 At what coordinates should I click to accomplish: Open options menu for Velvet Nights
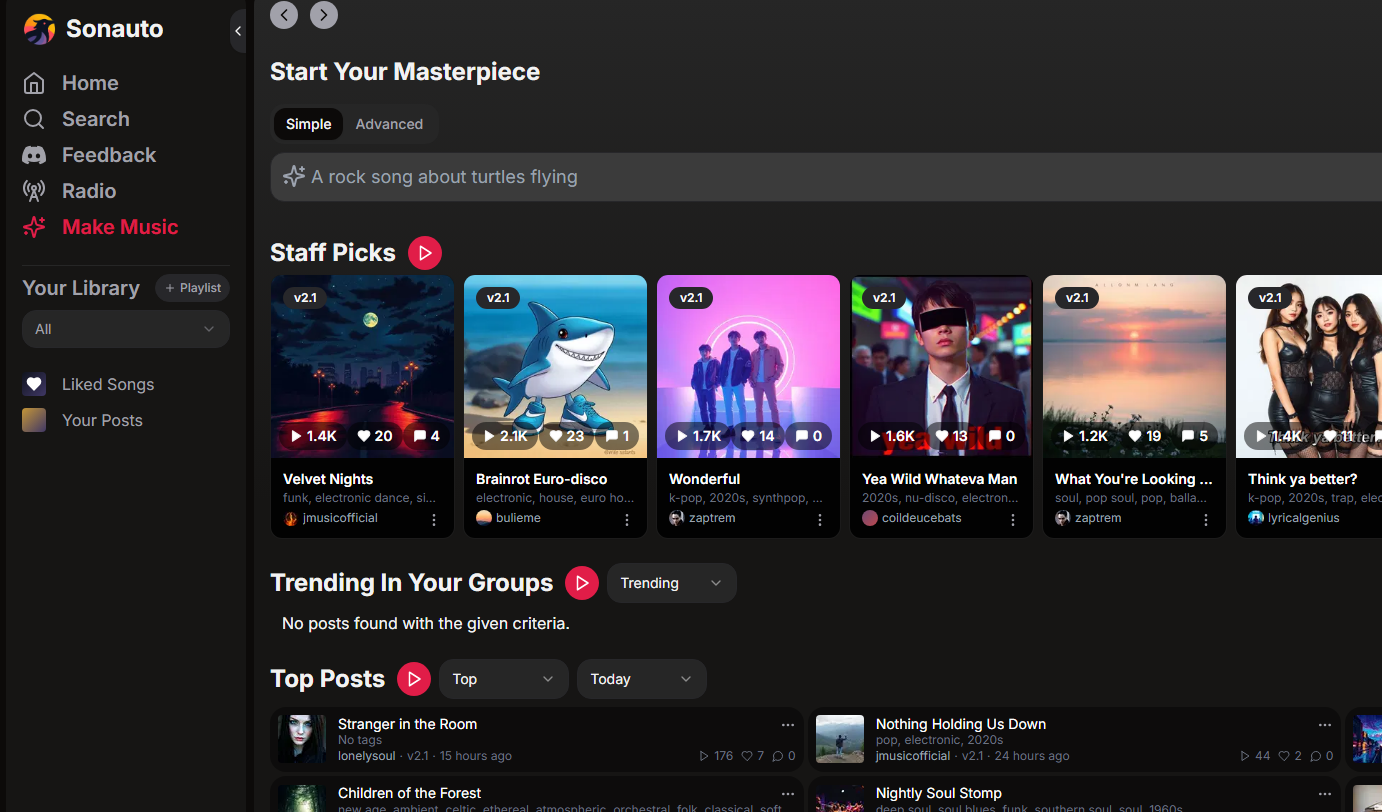pos(434,519)
